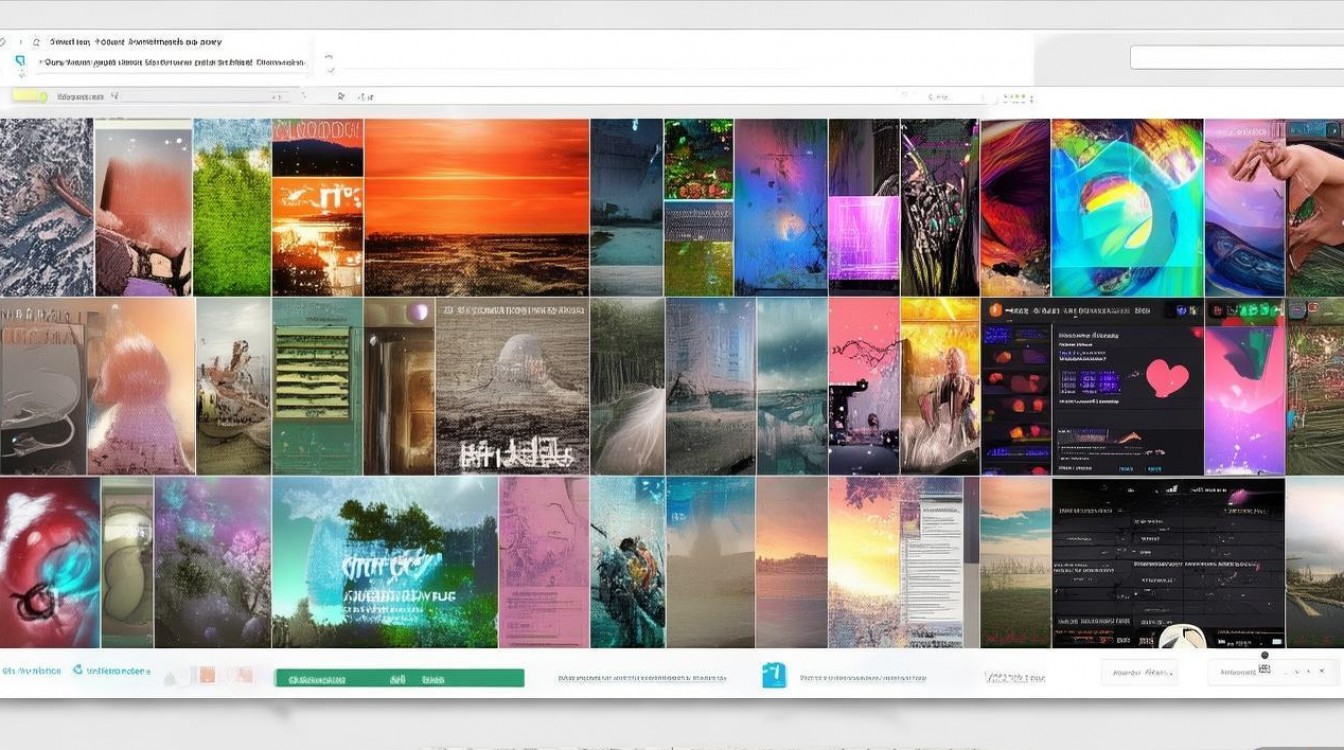Image resolution: width=1344 pixels, height=750 pixels.
Task: Select the pink heart dark-themed thumbnail
Action: pos(1127,385)
